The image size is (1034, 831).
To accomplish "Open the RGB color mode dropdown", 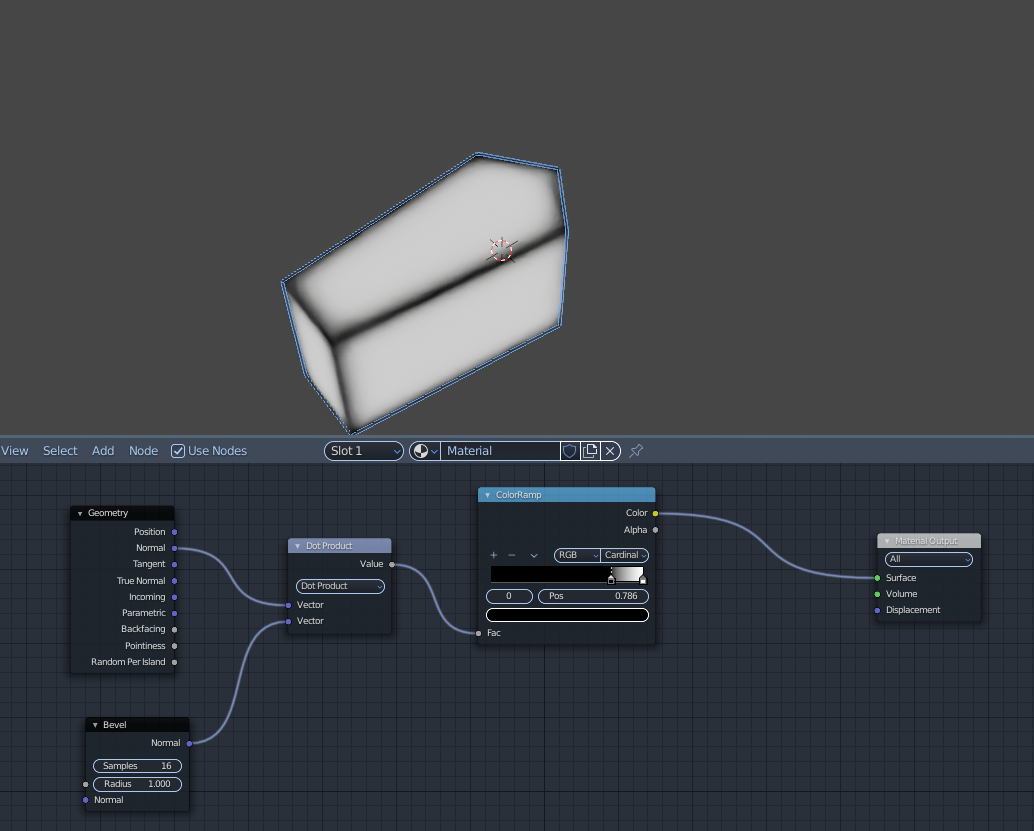I will (x=577, y=555).
